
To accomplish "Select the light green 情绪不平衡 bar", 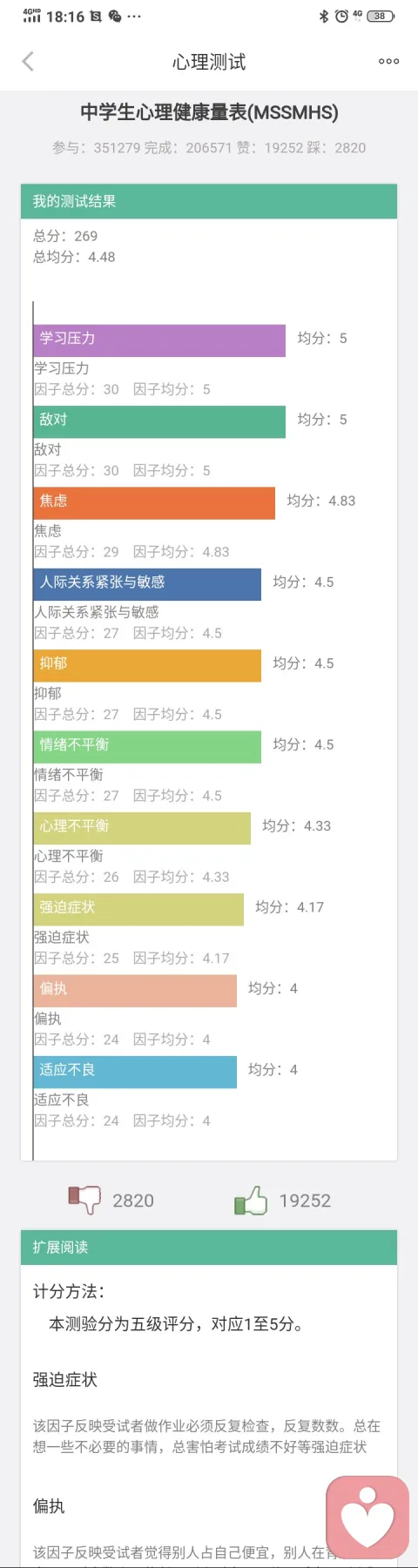I will tap(147, 747).
